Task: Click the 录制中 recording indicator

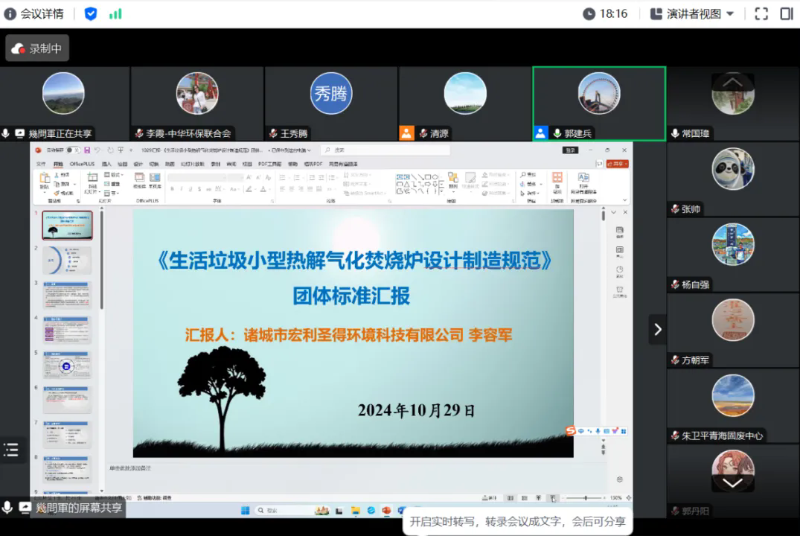Action: click(37, 48)
